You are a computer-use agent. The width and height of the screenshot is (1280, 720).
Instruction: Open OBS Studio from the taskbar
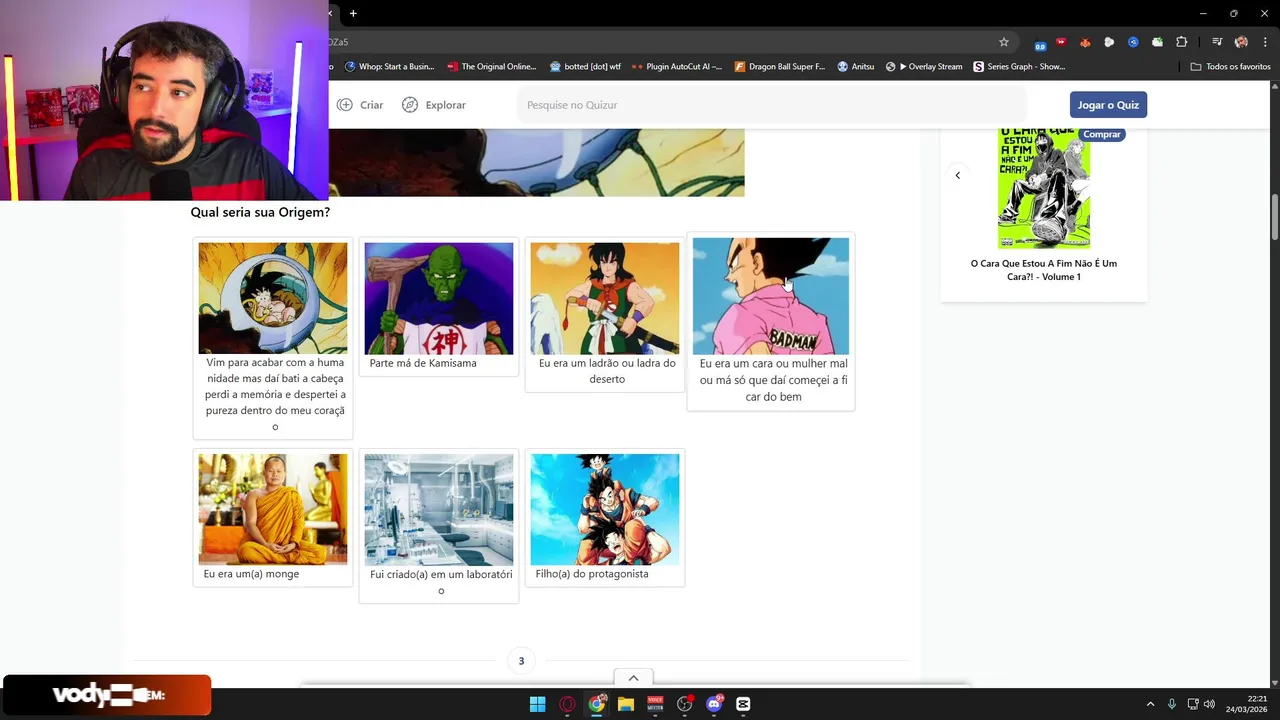(685, 704)
